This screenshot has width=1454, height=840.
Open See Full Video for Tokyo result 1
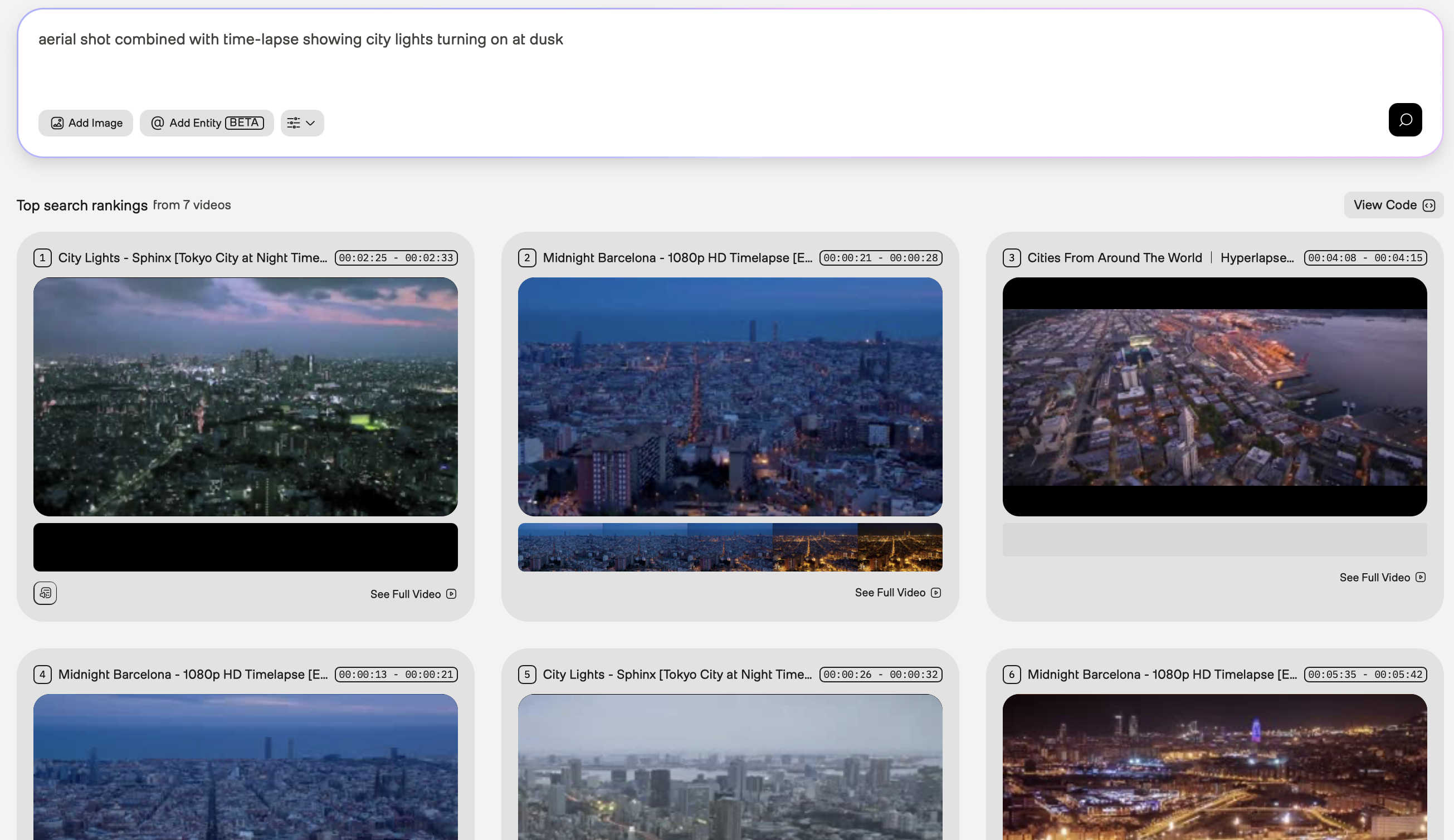tap(413, 594)
